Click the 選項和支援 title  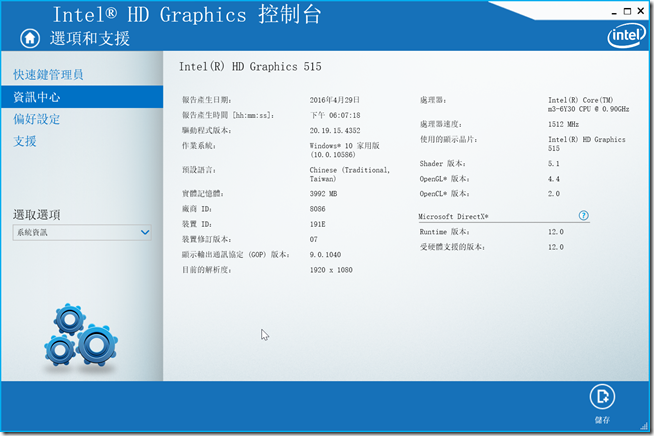coord(90,38)
